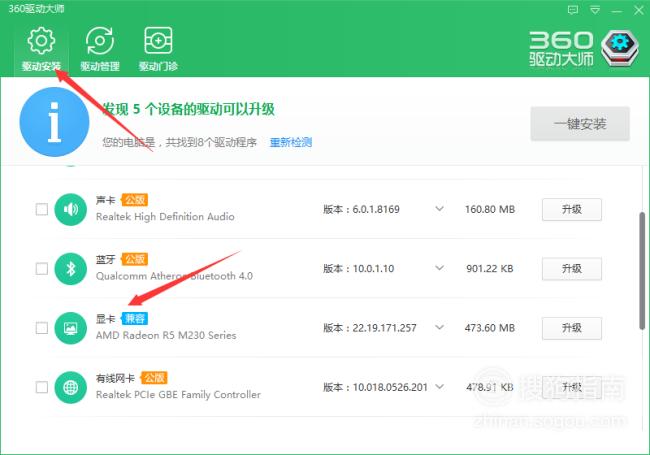650x455 pixels.
Task: Expand version dropdown for 22.19.171.257
Action: [x=439, y=327]
